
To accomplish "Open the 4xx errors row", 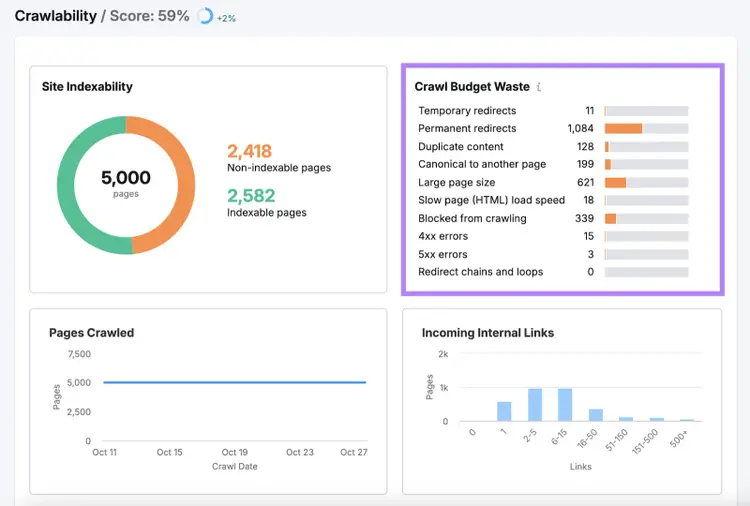I will coord(553,236).
